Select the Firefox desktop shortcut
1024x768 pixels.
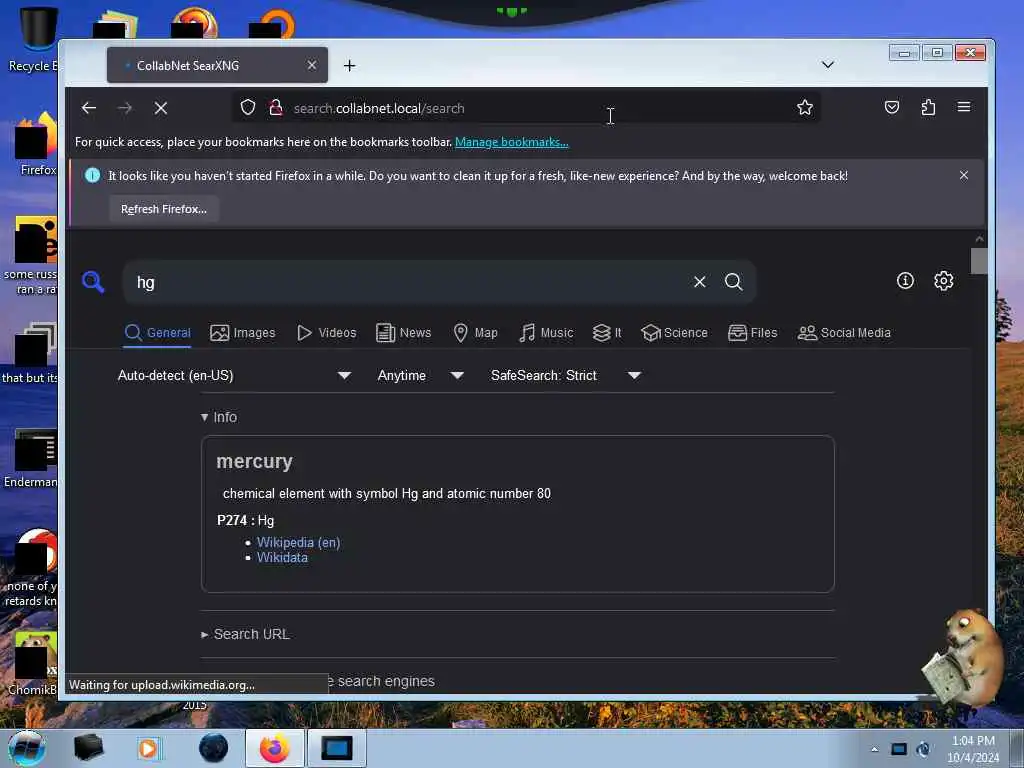36,144
